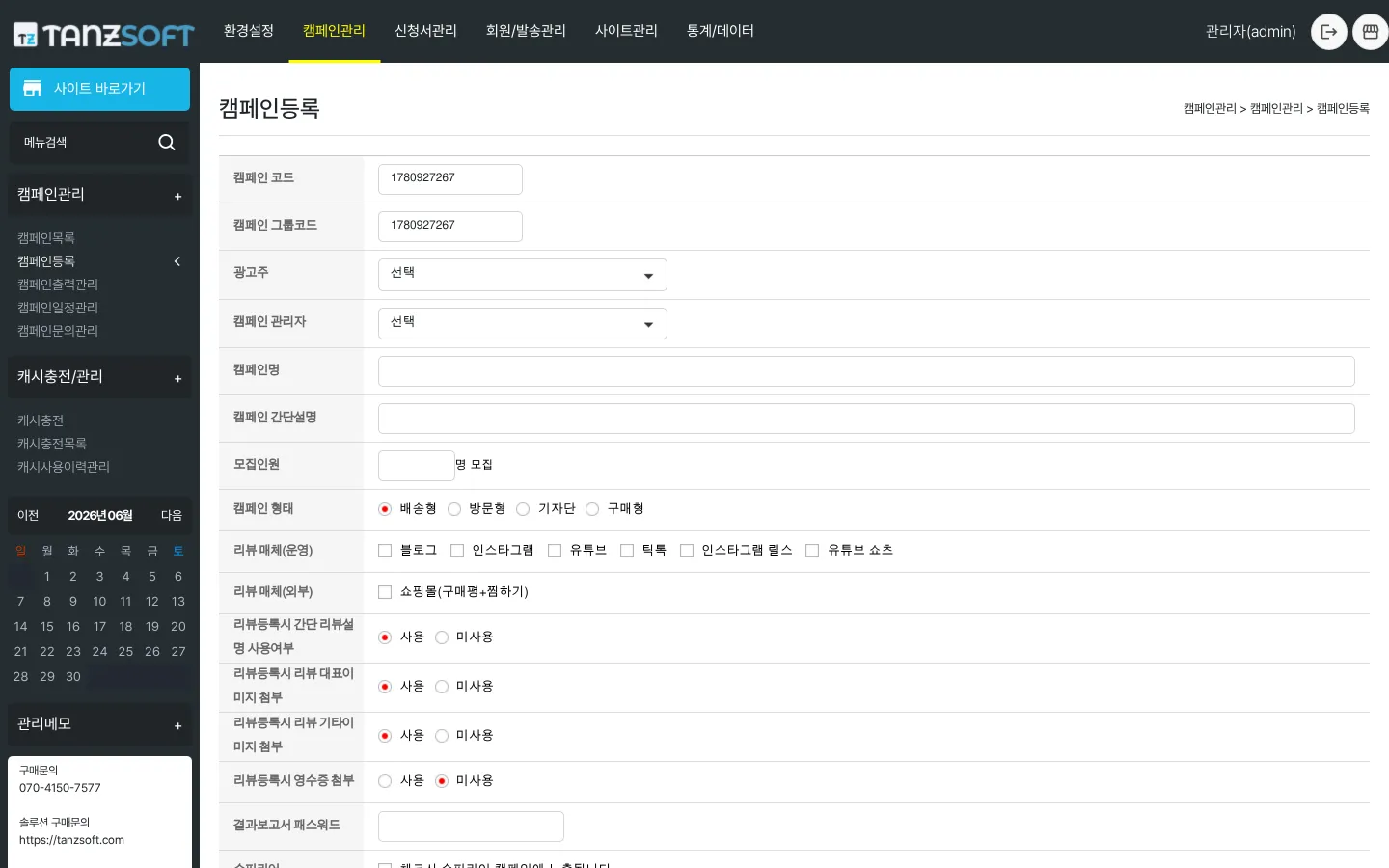This screenshot has width=1389, height=868.
Task: Click 다음 to show next calendar month
Action: pyautogui.click(x=172, y=516)
